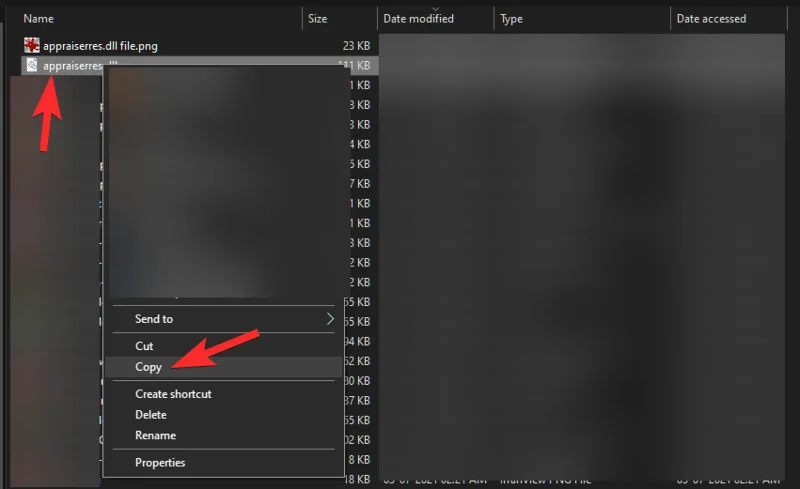Select the appraiserres.dll file.png file name
Viewport: 800px width, 489px height.
(x=100, y=46)
